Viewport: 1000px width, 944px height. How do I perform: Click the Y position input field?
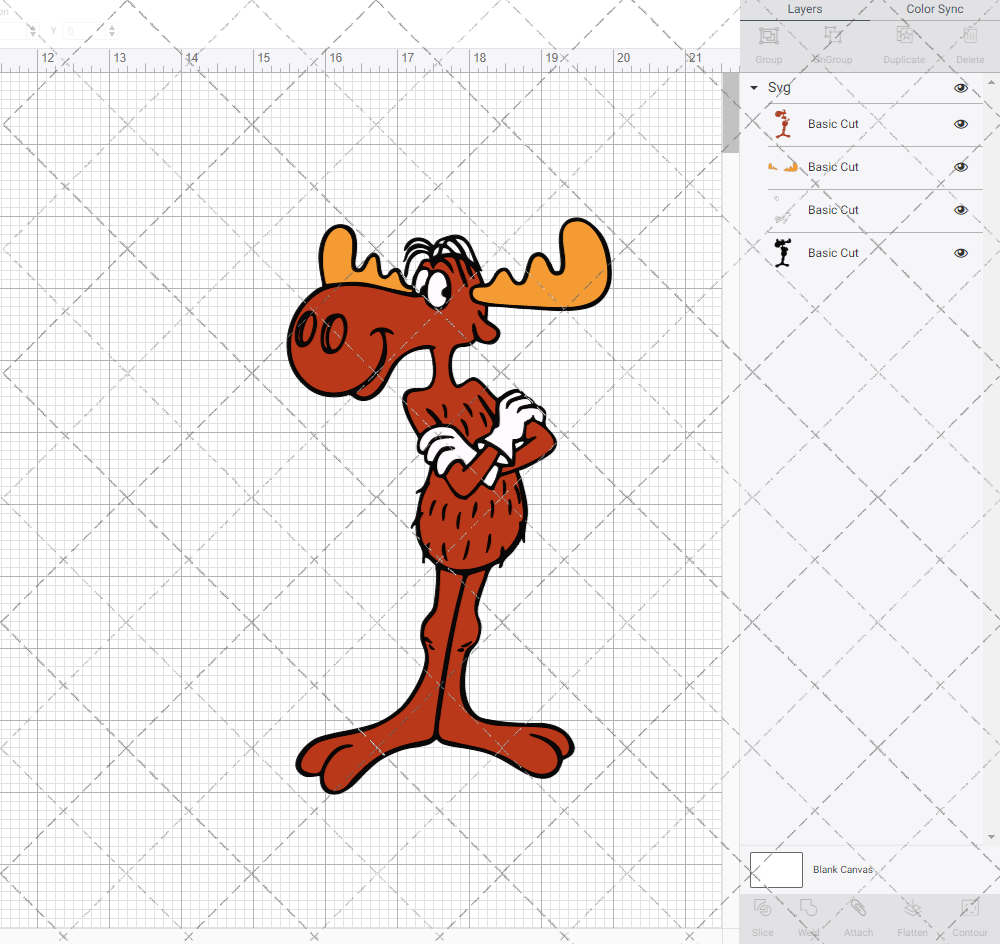pos(84,31)
